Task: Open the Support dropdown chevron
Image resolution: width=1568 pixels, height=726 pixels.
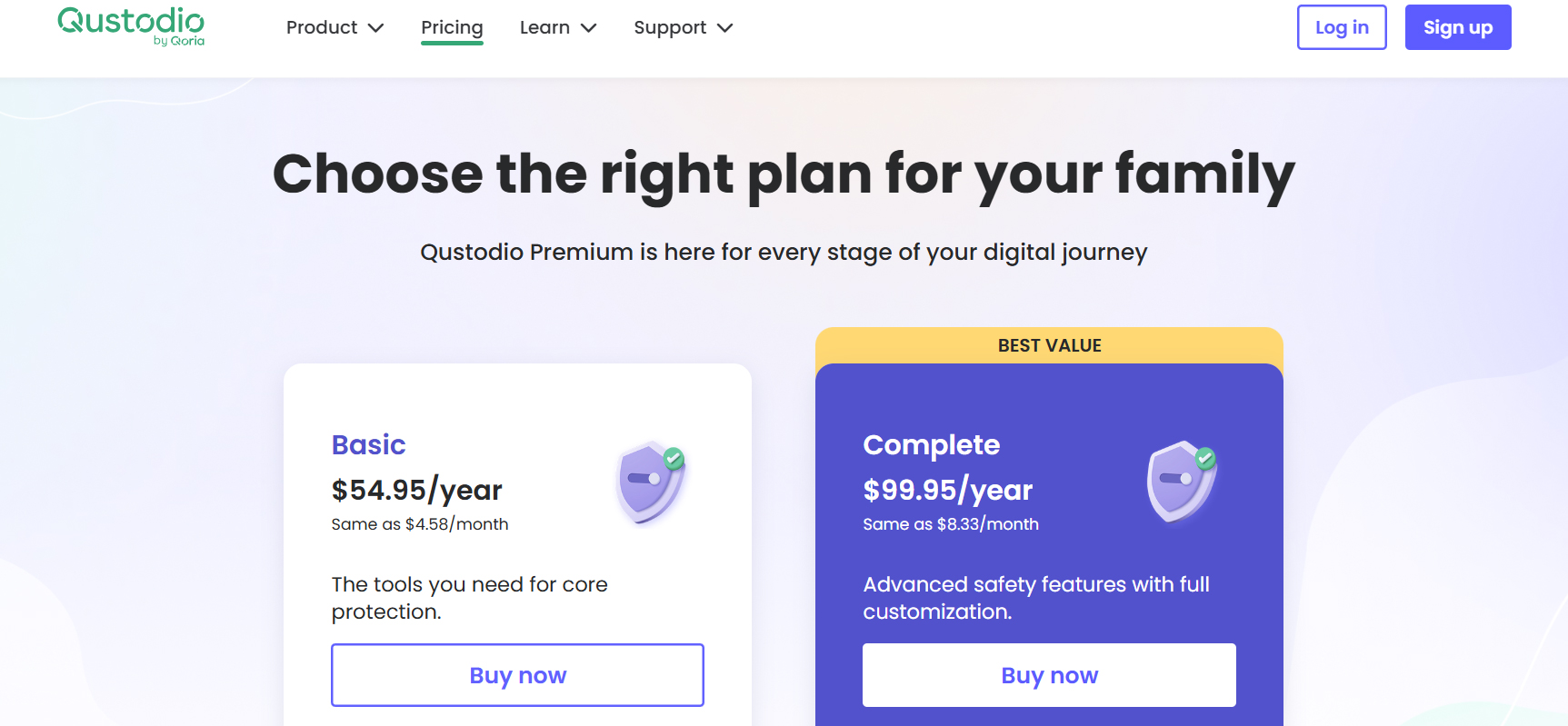Action: coord(724,28)
